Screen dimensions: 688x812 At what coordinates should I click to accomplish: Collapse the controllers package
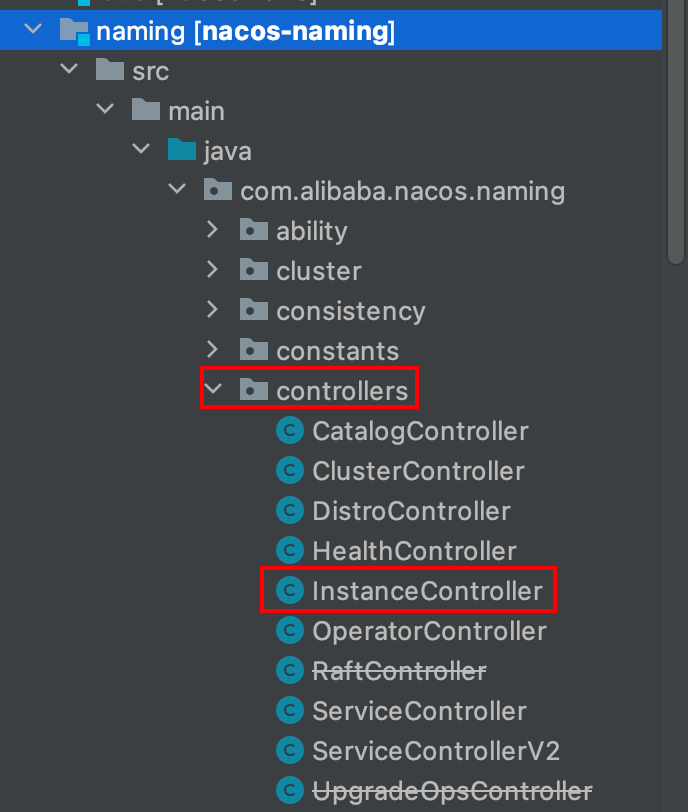click(x=211, y=390)
